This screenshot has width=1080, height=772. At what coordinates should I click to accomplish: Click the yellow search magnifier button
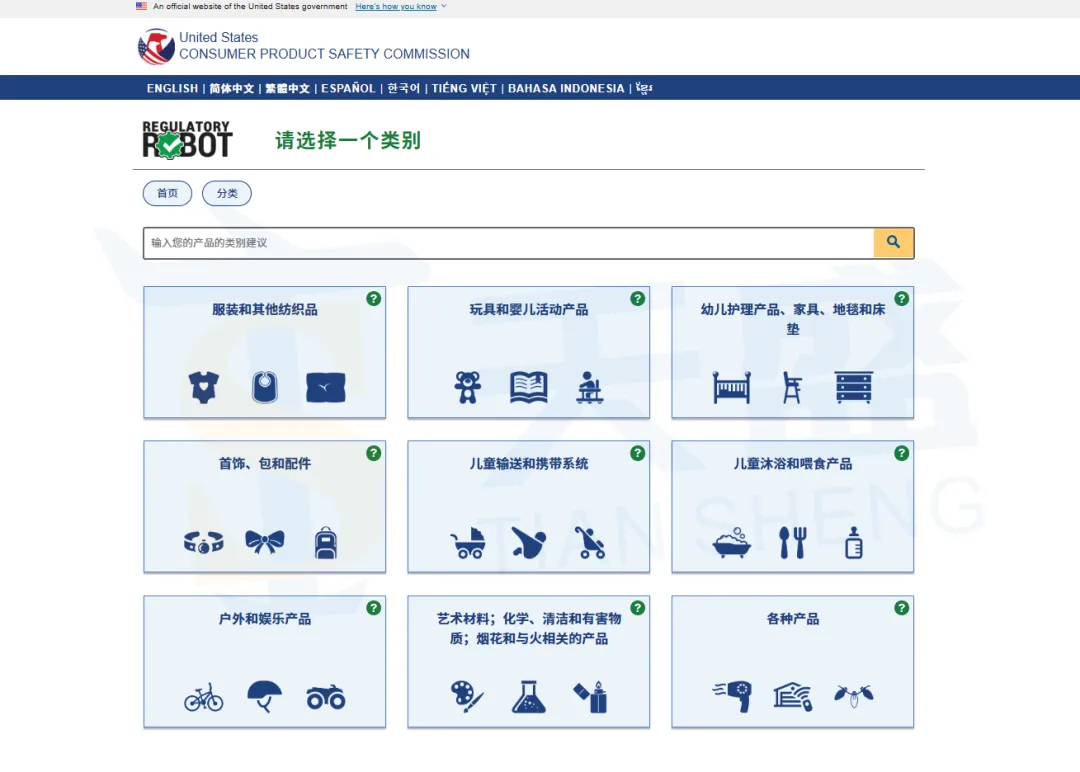(893, 242)
